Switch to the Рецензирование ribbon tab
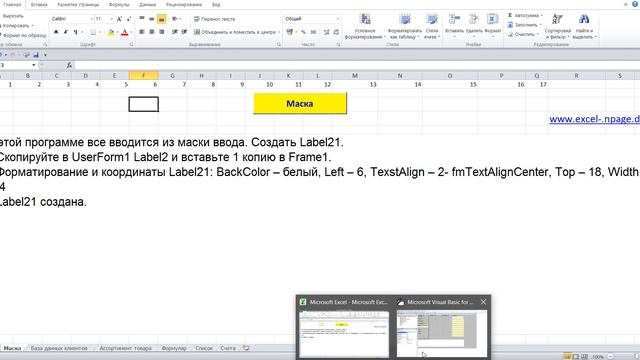Image resolution: width=640 pixels, height=360 pixels. pos(184,4)
